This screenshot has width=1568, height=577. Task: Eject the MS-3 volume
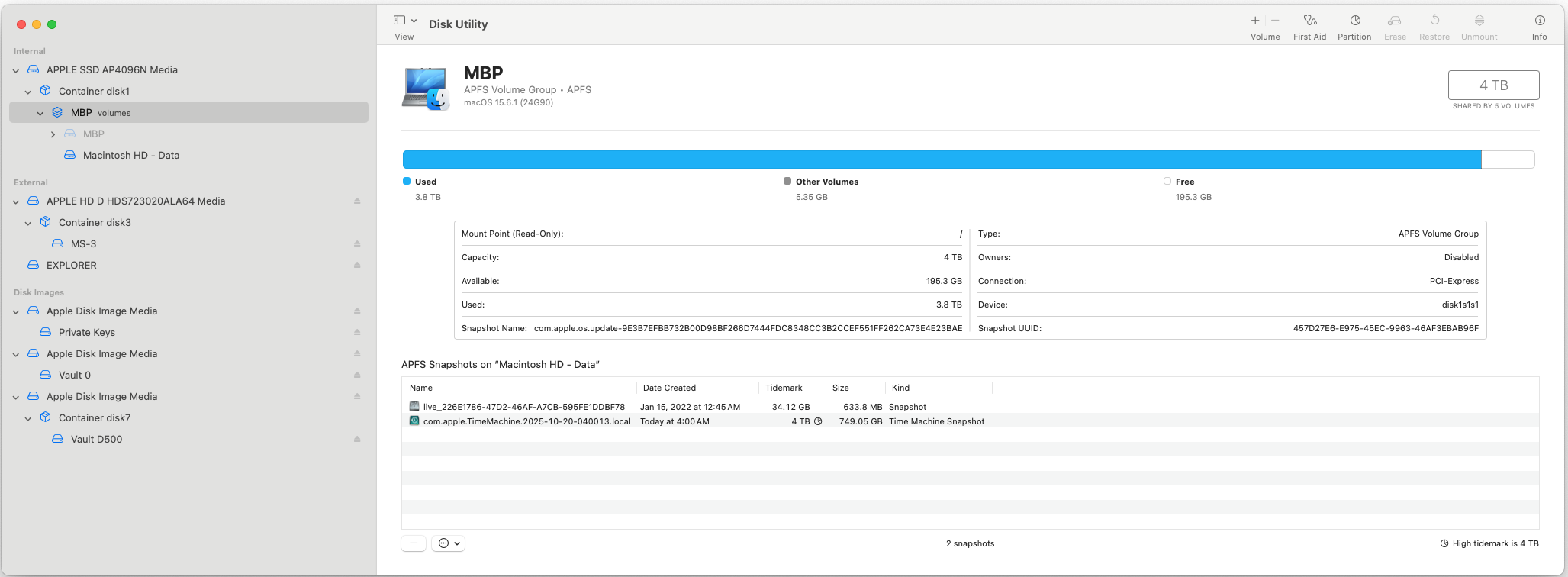coord(357,244)
